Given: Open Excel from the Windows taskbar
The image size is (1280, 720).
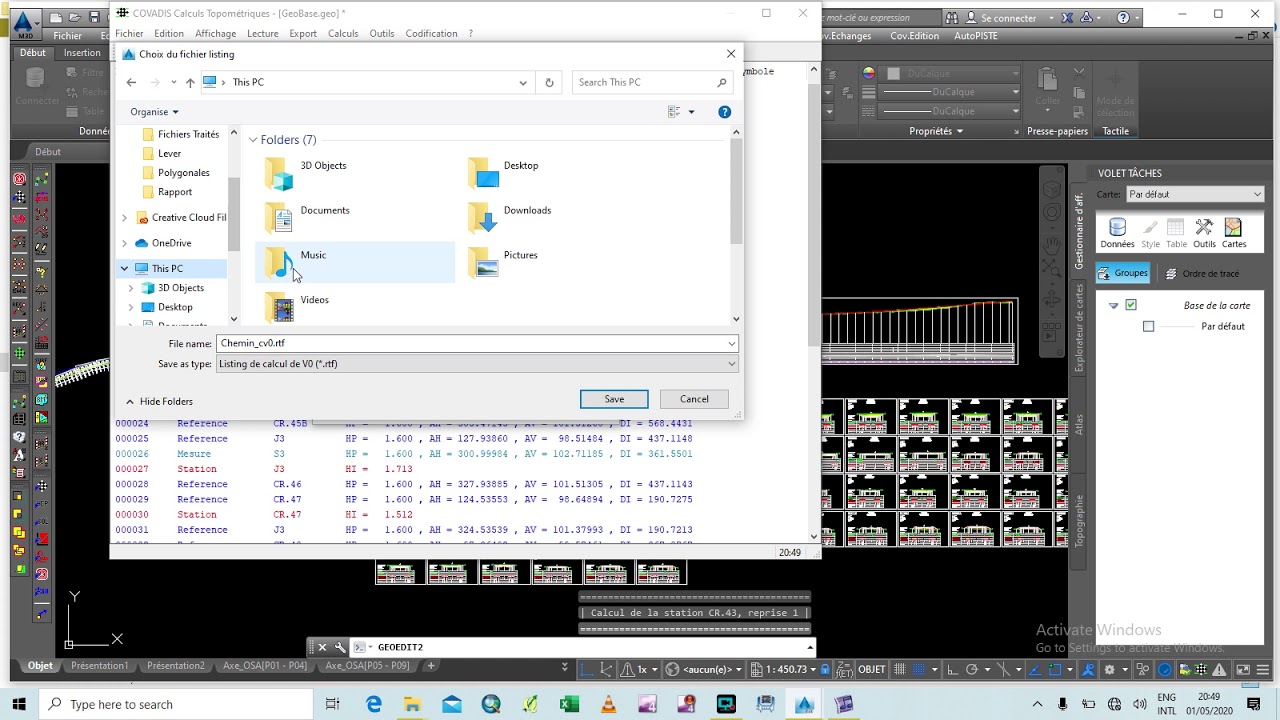Looking at the screenshot, I should coord(569,704).
